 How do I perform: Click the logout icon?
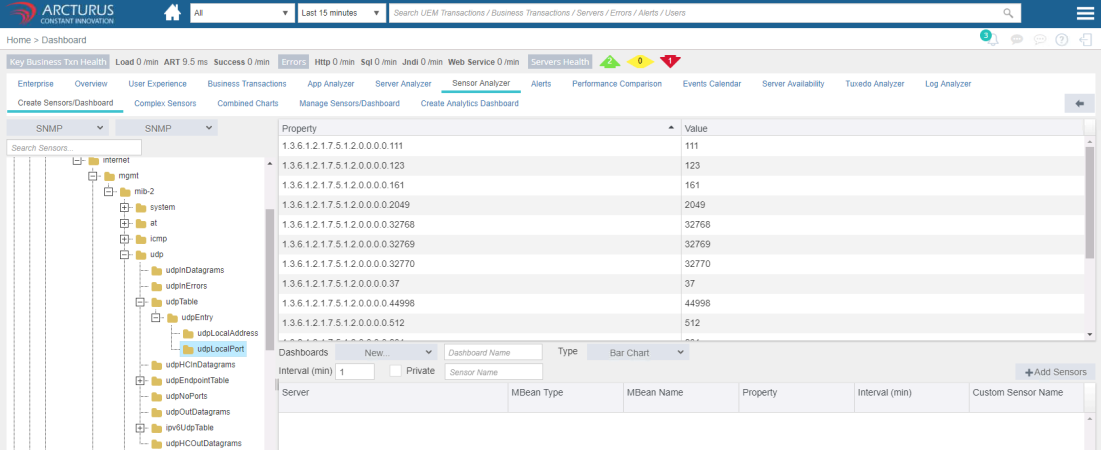click(1086, 40)
